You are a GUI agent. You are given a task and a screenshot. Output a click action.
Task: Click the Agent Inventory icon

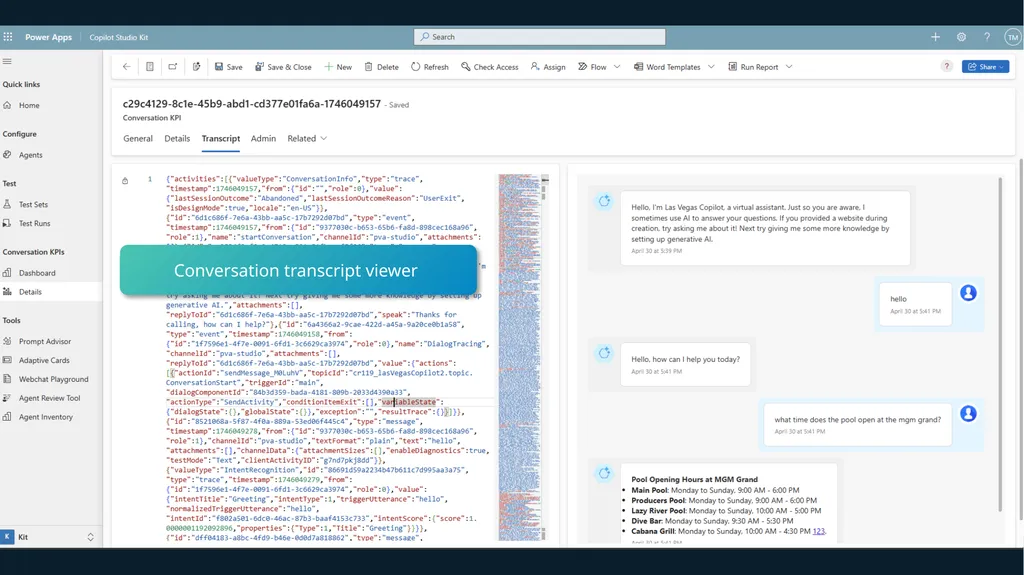point(7,417)
